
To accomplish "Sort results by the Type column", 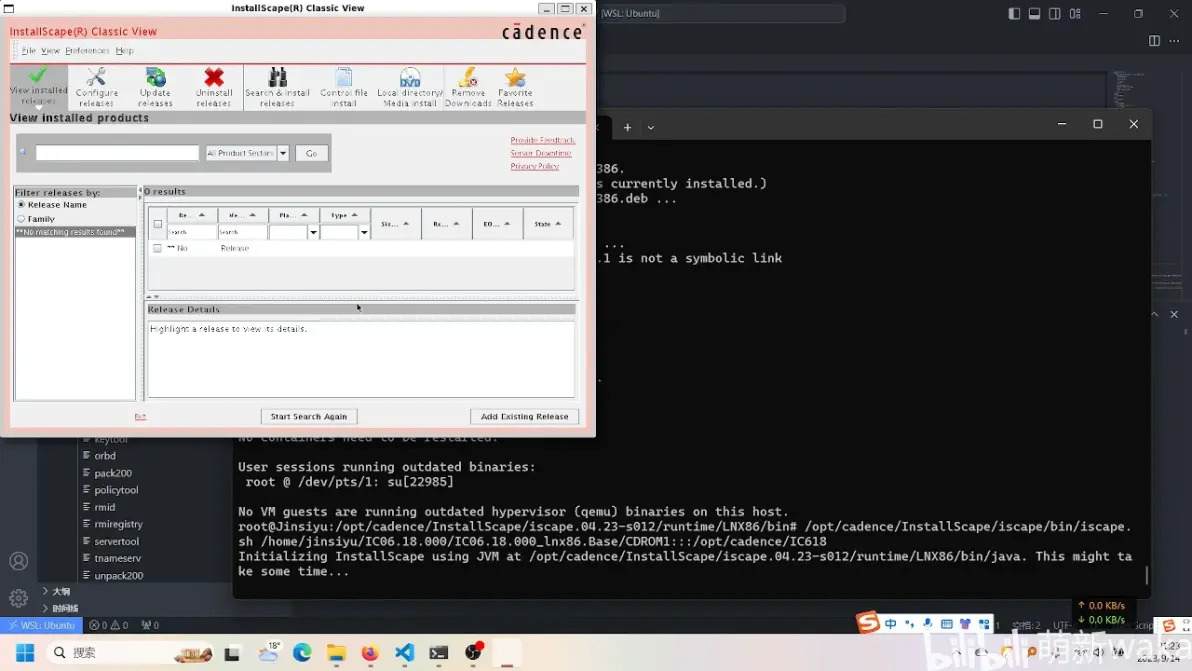I will [x=344, y=215].
